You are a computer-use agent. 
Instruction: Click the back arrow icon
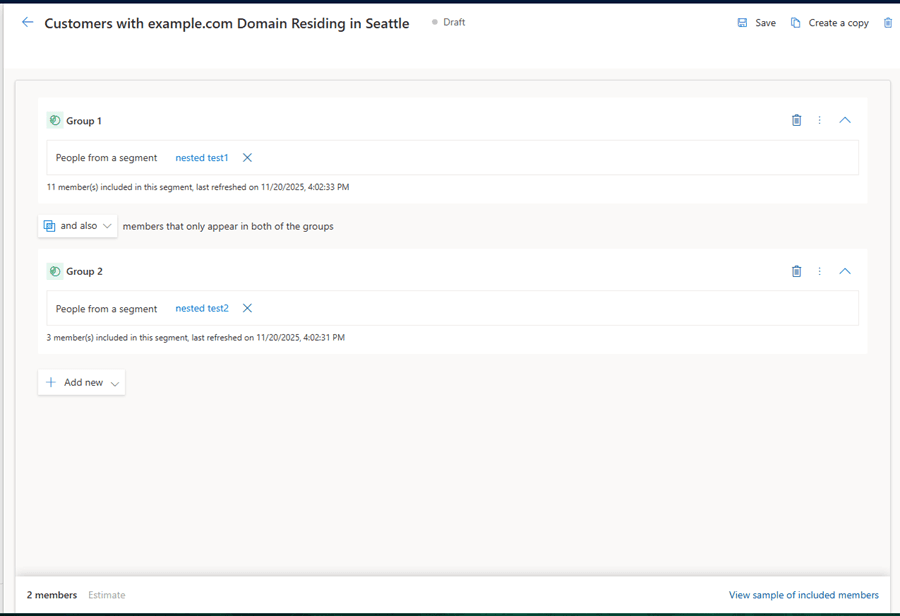pyautogui.click(x=27, y=22)
